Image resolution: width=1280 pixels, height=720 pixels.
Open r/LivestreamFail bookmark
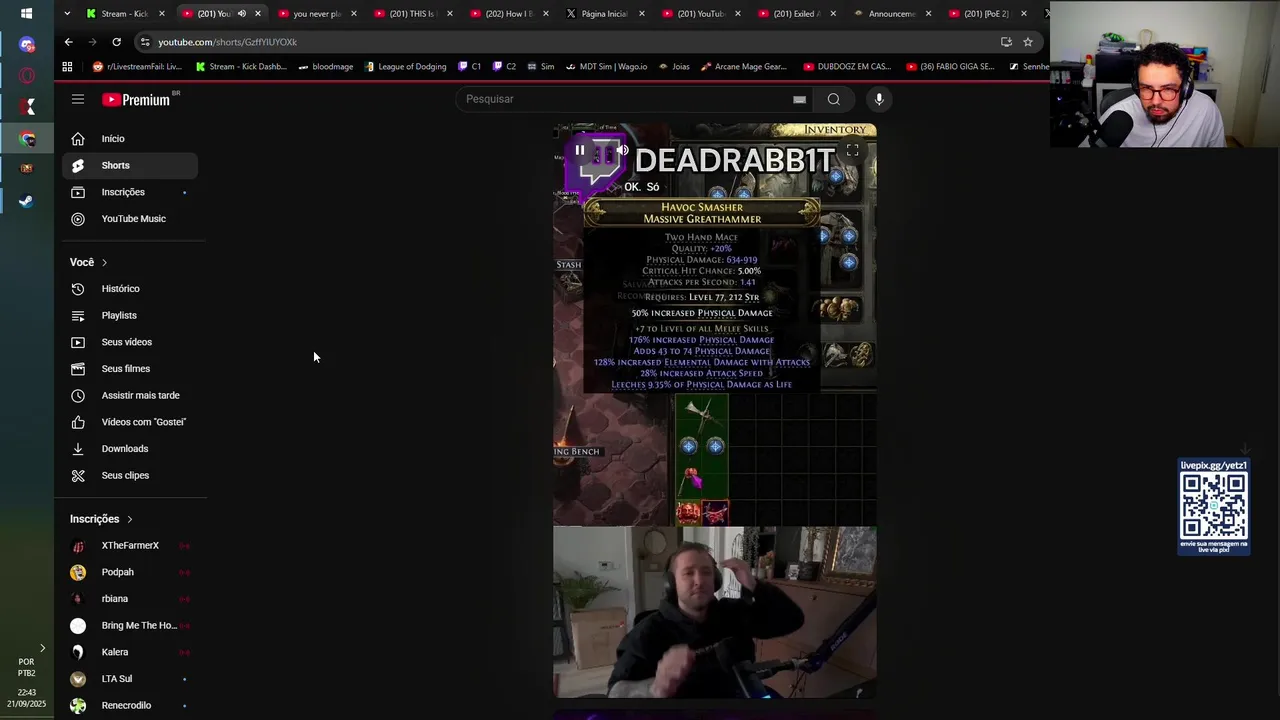[x=137, y=67]
